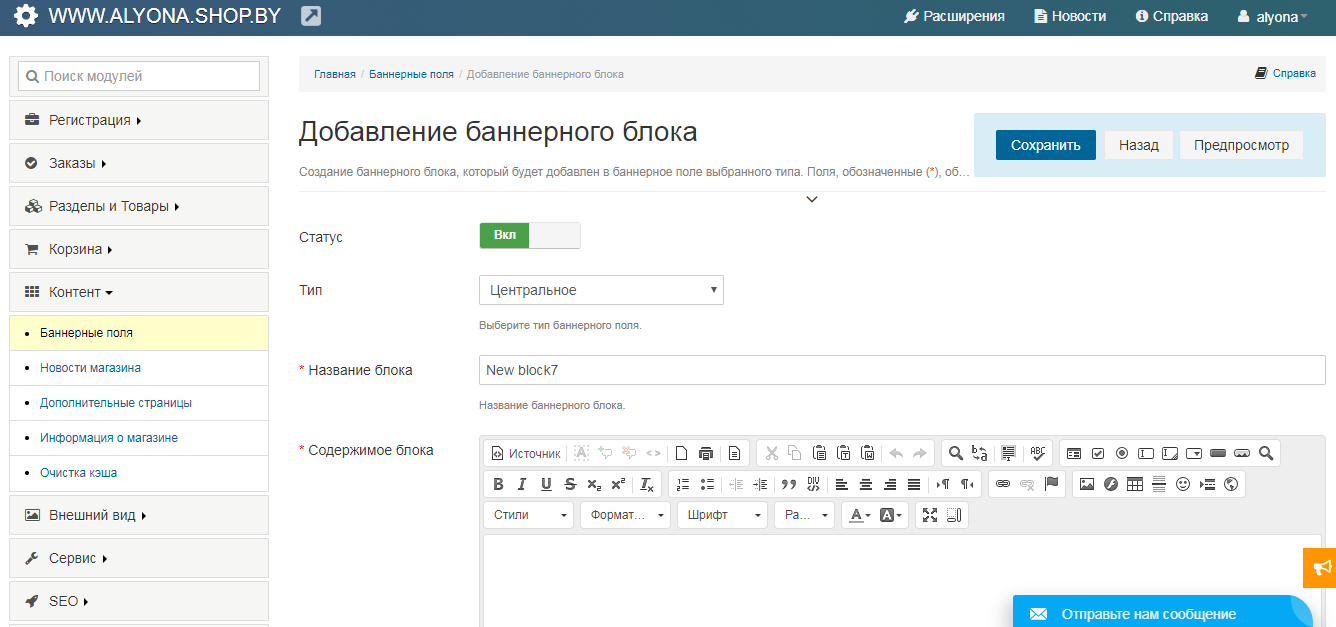Toggle the Статус switch off
Viewport: 1336px width, 627px height.
[x=530, y=236]
